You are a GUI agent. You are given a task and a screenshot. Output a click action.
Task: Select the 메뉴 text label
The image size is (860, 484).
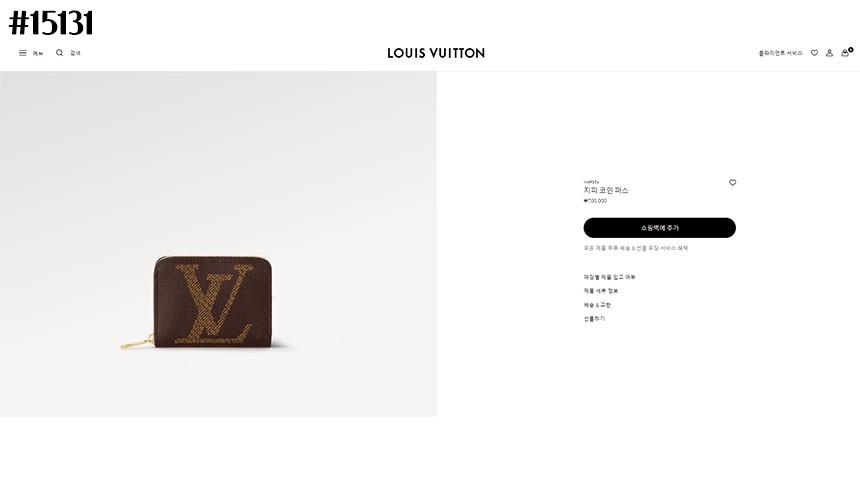click(x=38, y=53)
